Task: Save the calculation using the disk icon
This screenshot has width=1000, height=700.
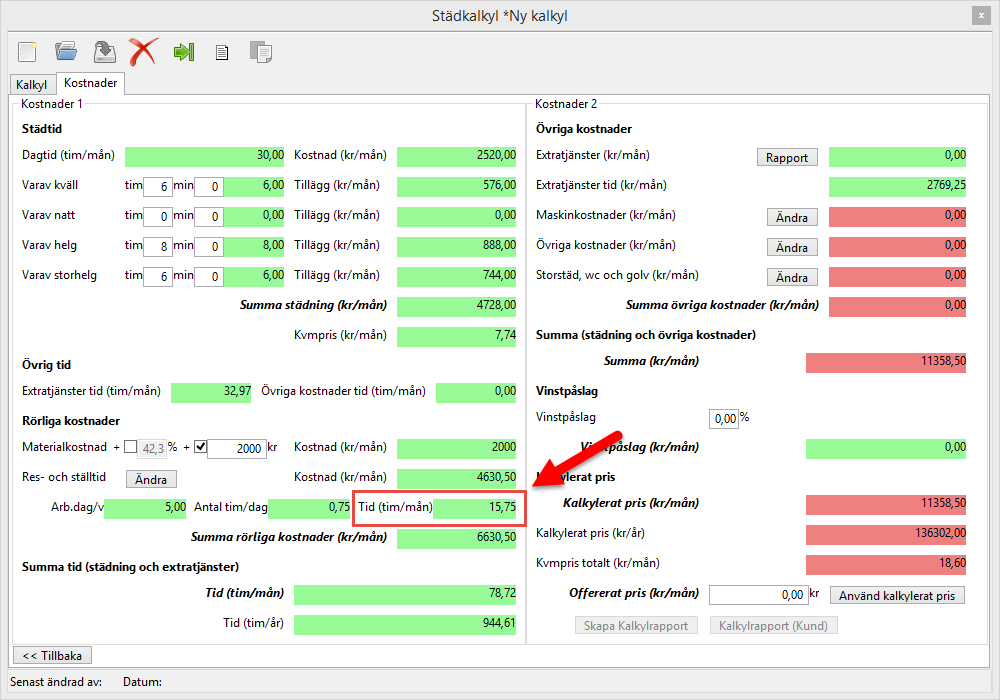Action: click(104, 52)
